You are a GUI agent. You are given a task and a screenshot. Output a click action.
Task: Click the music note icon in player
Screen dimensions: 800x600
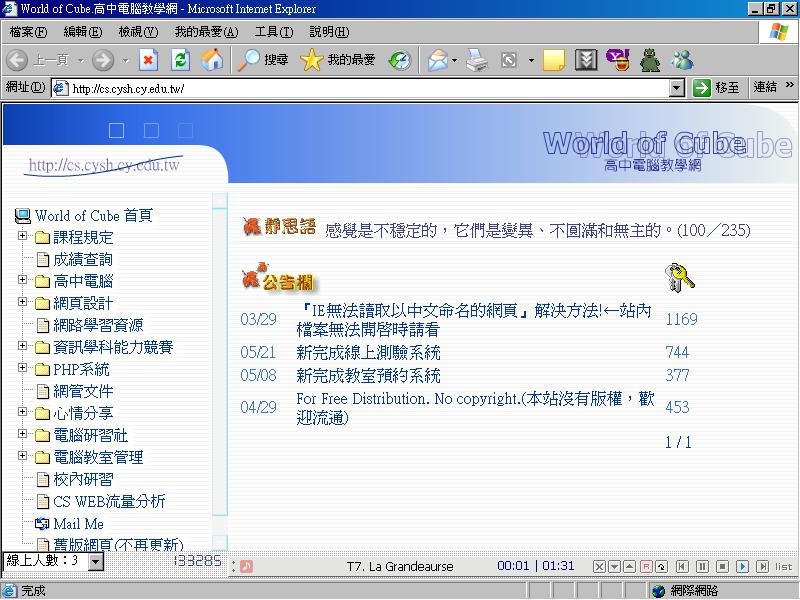coord(246,566)
